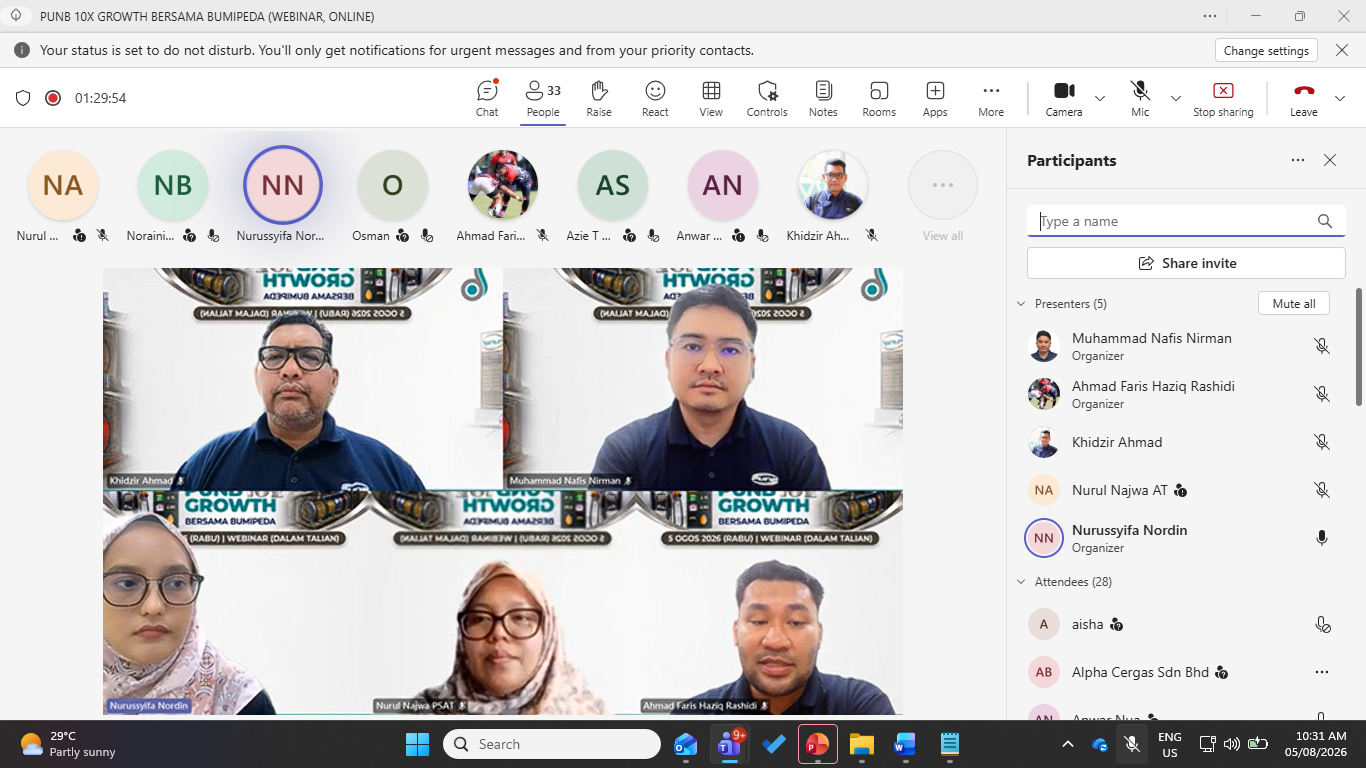Toggle mic for Ahmad Faris Haziq Rashidi

[x=1322, y=394]
